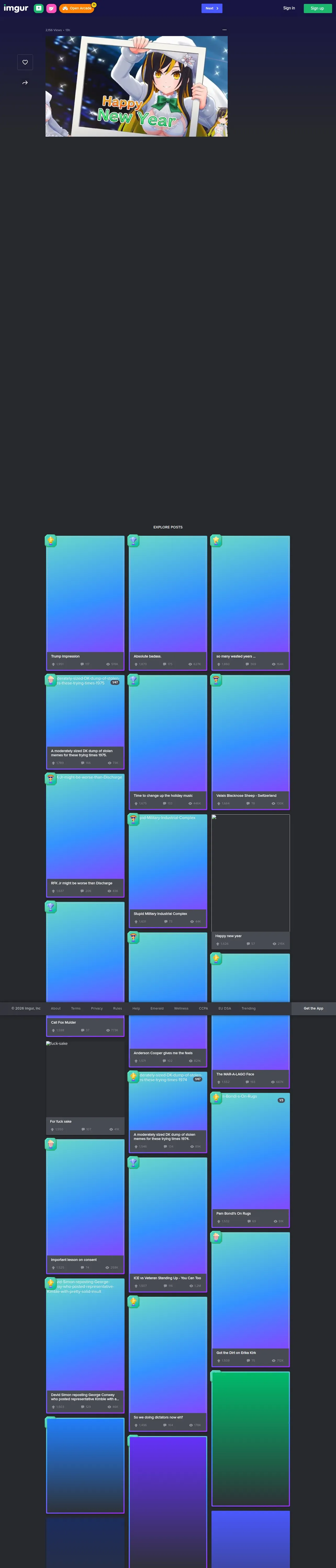This screenshot has height=1568, width=336.
Task: Open Rules in the footer bar
Action: [x=118, y=1008]
